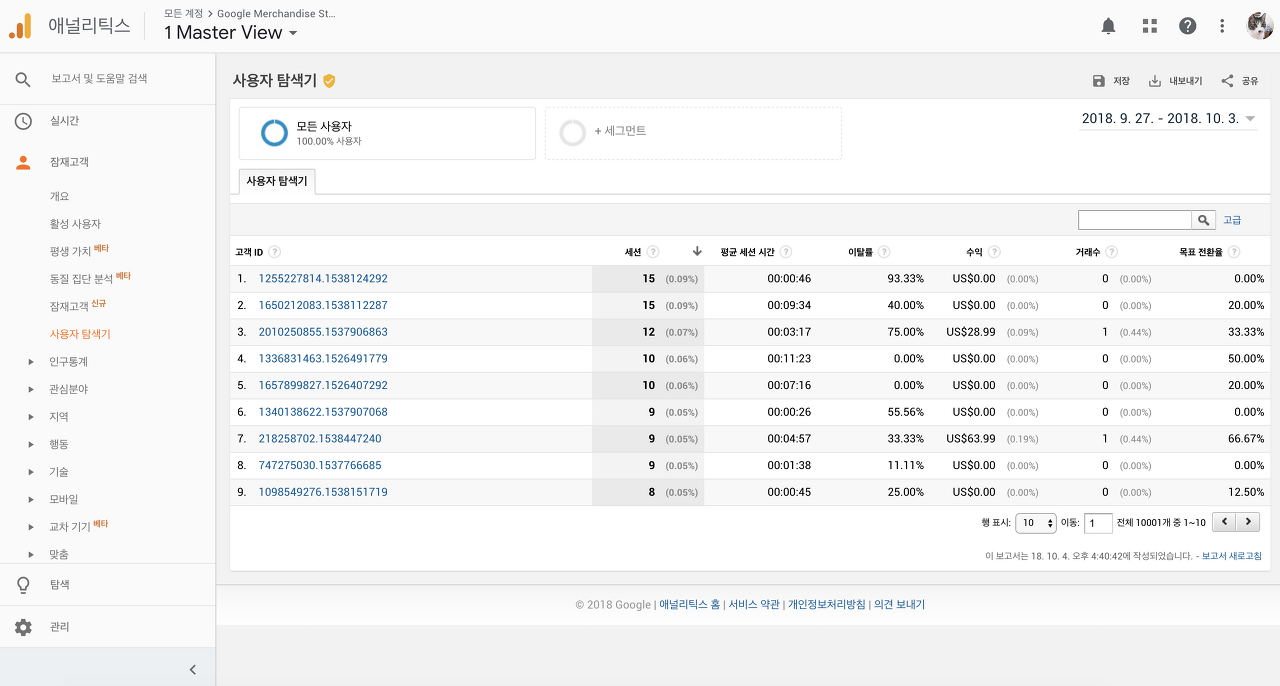Viewport: 1280px width, 686px height.
Task: Click the 저장 save icon button
Action: 1110,81
